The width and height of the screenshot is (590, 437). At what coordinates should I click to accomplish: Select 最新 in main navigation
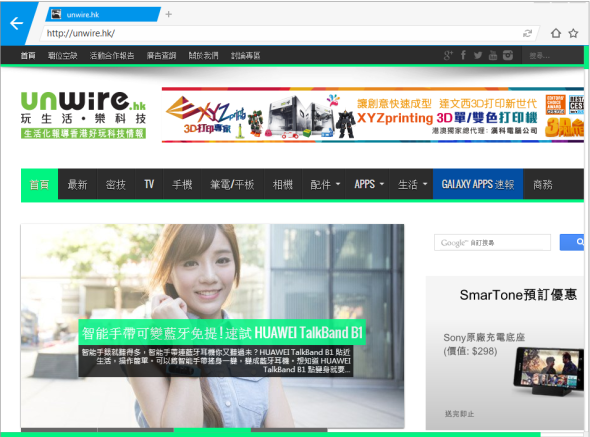point(78,184)
